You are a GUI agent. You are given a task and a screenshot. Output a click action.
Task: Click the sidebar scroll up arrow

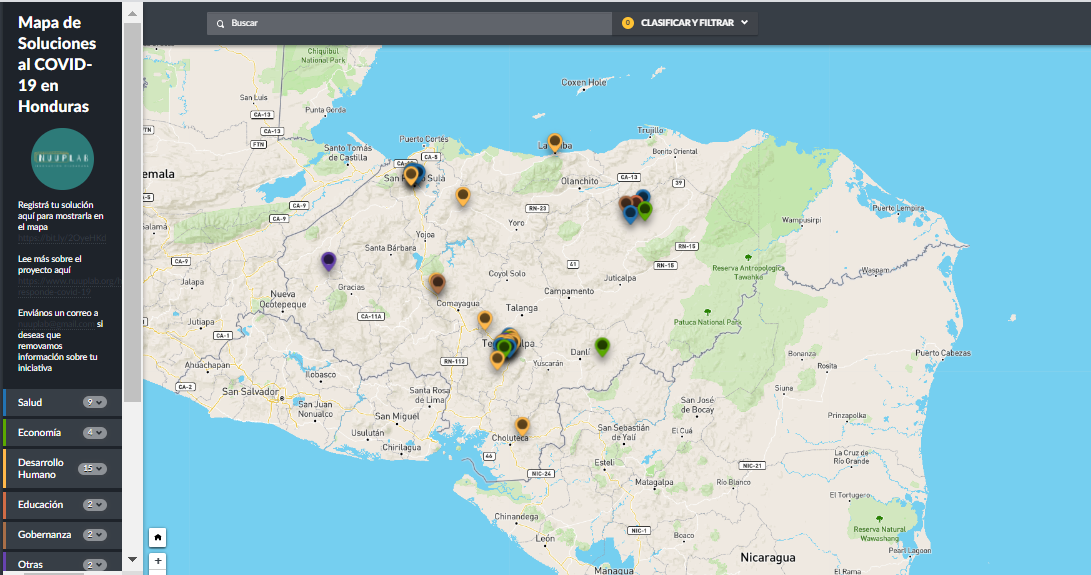click(x=132, y=13)
